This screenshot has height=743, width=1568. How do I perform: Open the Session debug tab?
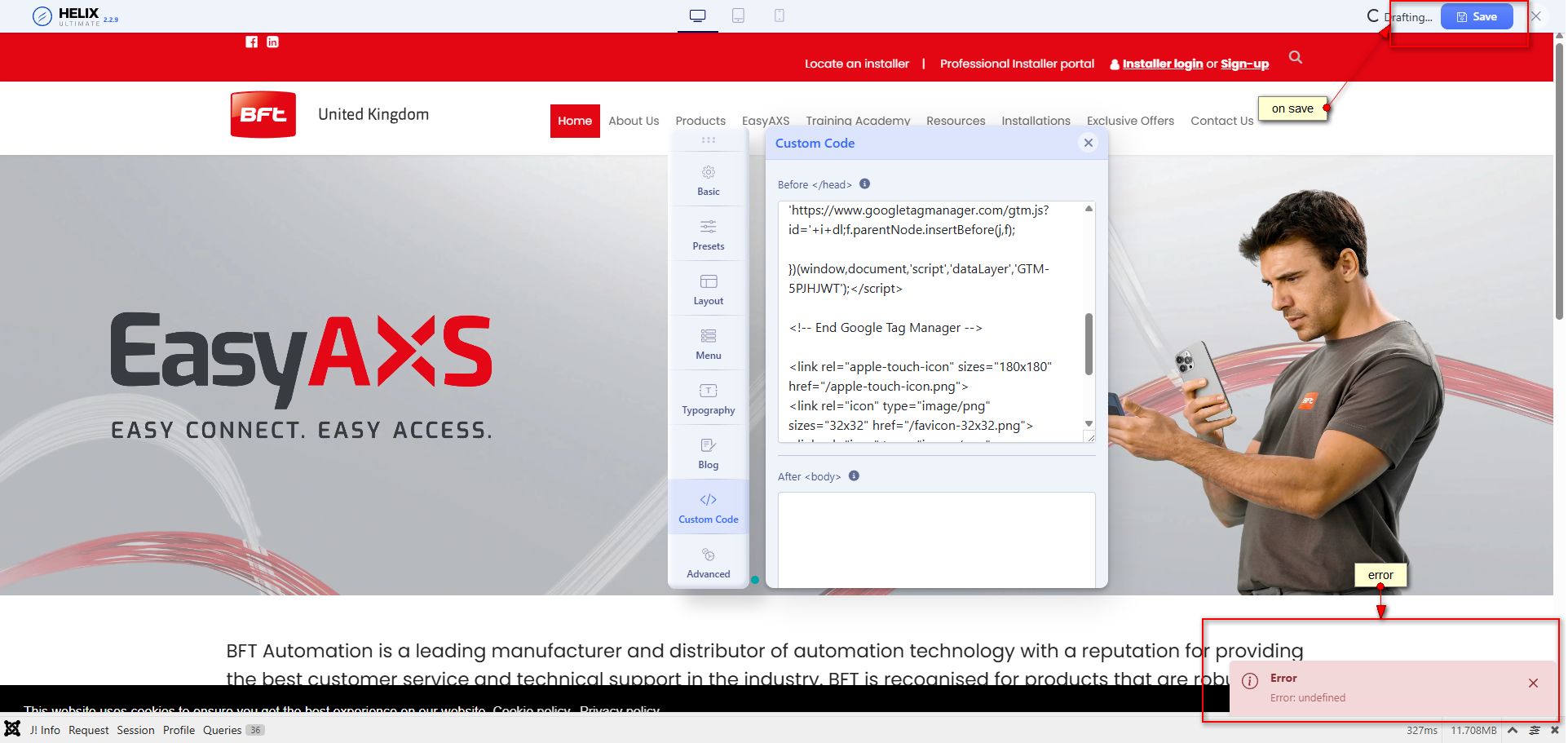coord(135,730)
